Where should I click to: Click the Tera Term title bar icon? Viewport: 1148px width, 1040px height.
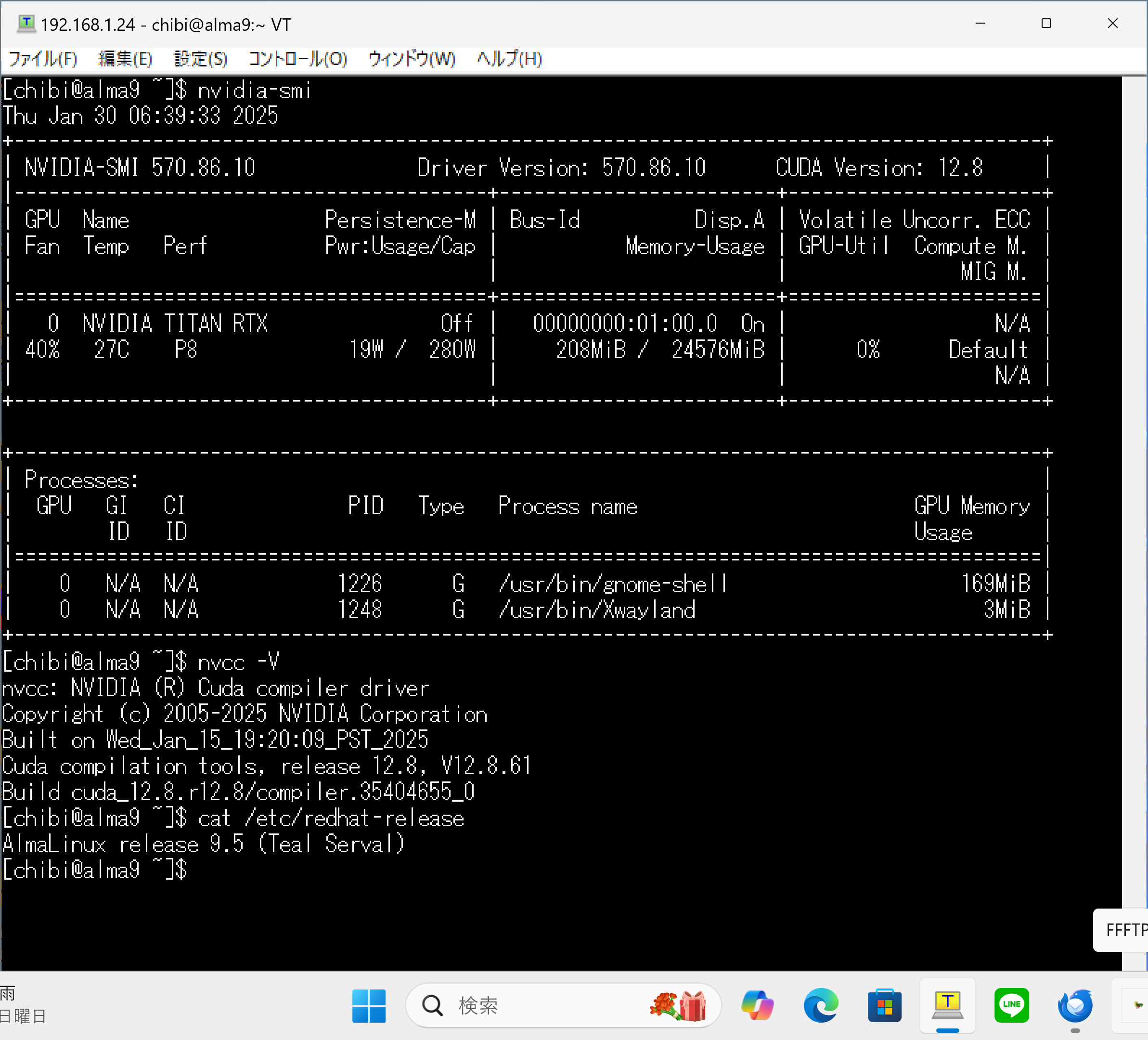[26, 24]
